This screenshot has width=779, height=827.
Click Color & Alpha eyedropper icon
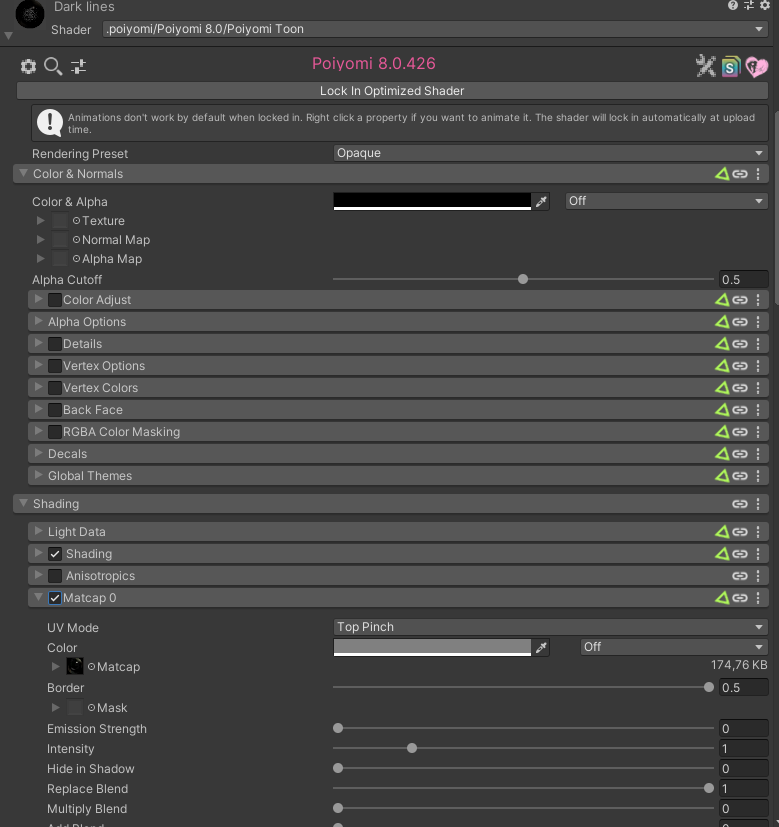541,201
